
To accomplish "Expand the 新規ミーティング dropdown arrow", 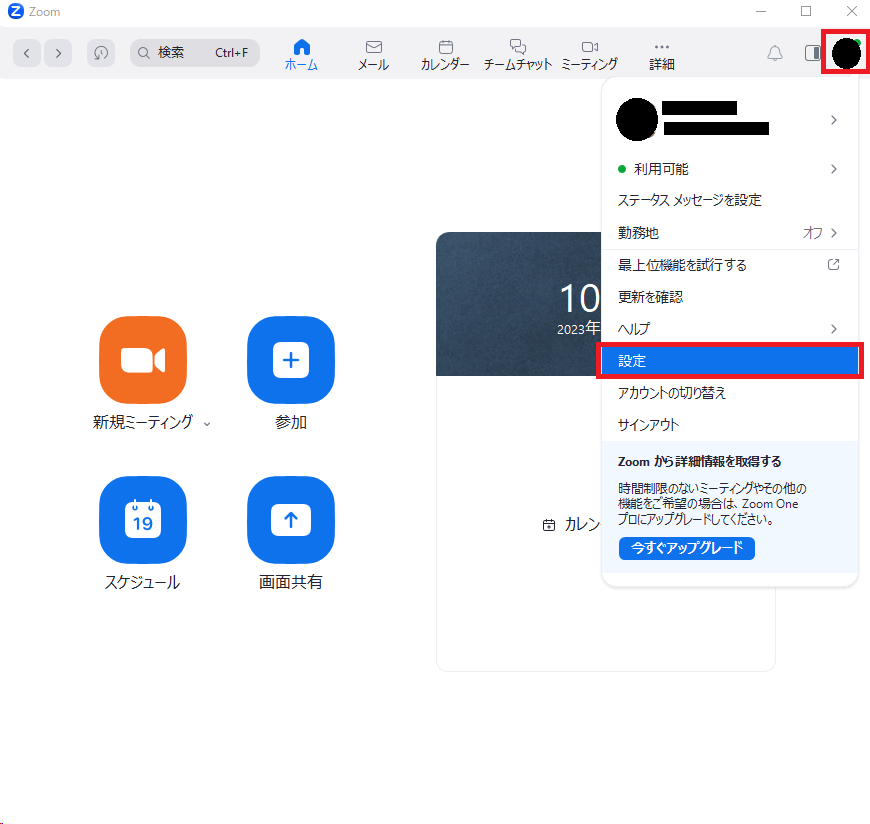I will tap(207, 424).
